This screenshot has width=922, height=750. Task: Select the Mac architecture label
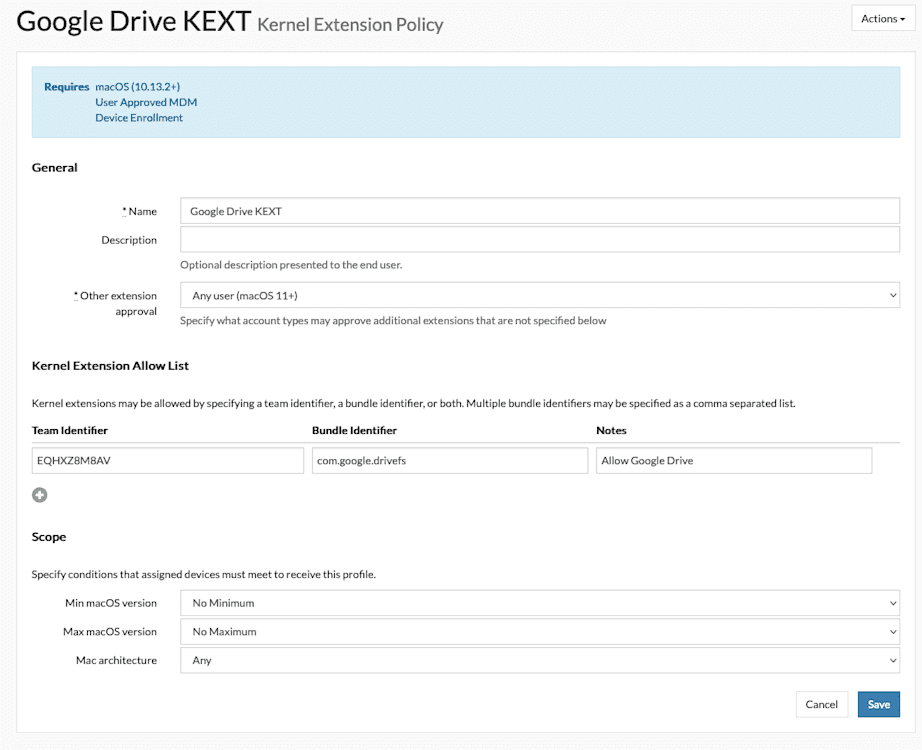(x=116, y=661)
